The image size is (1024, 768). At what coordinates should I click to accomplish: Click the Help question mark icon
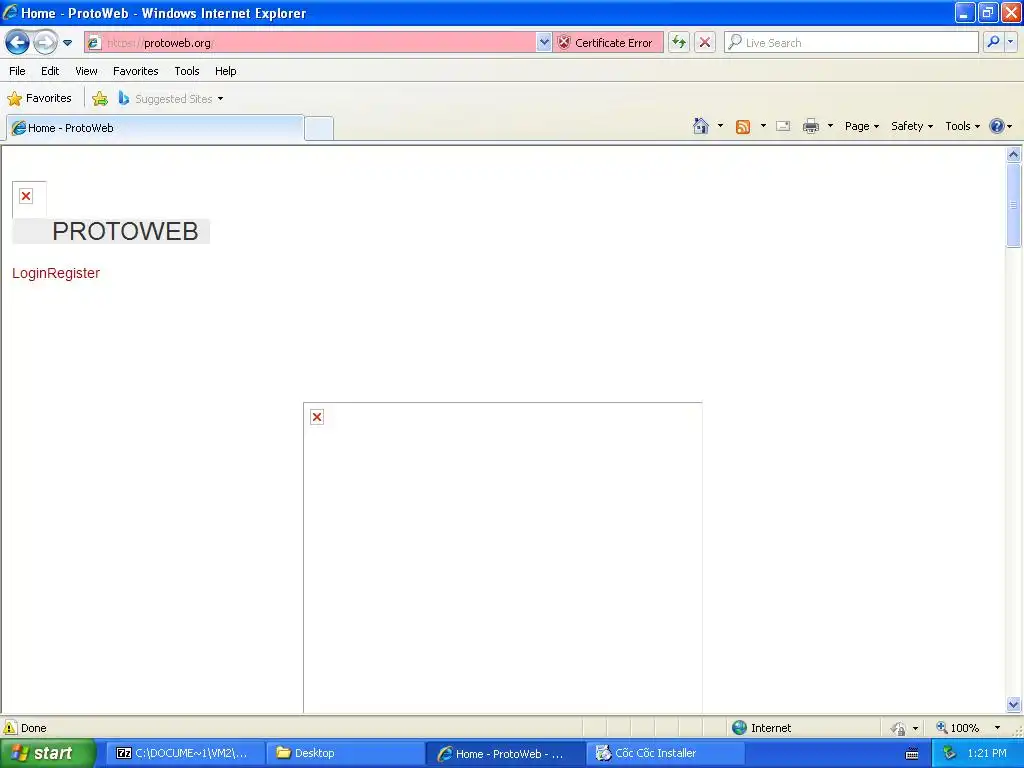pyautogui.click(x=997, y=126)
